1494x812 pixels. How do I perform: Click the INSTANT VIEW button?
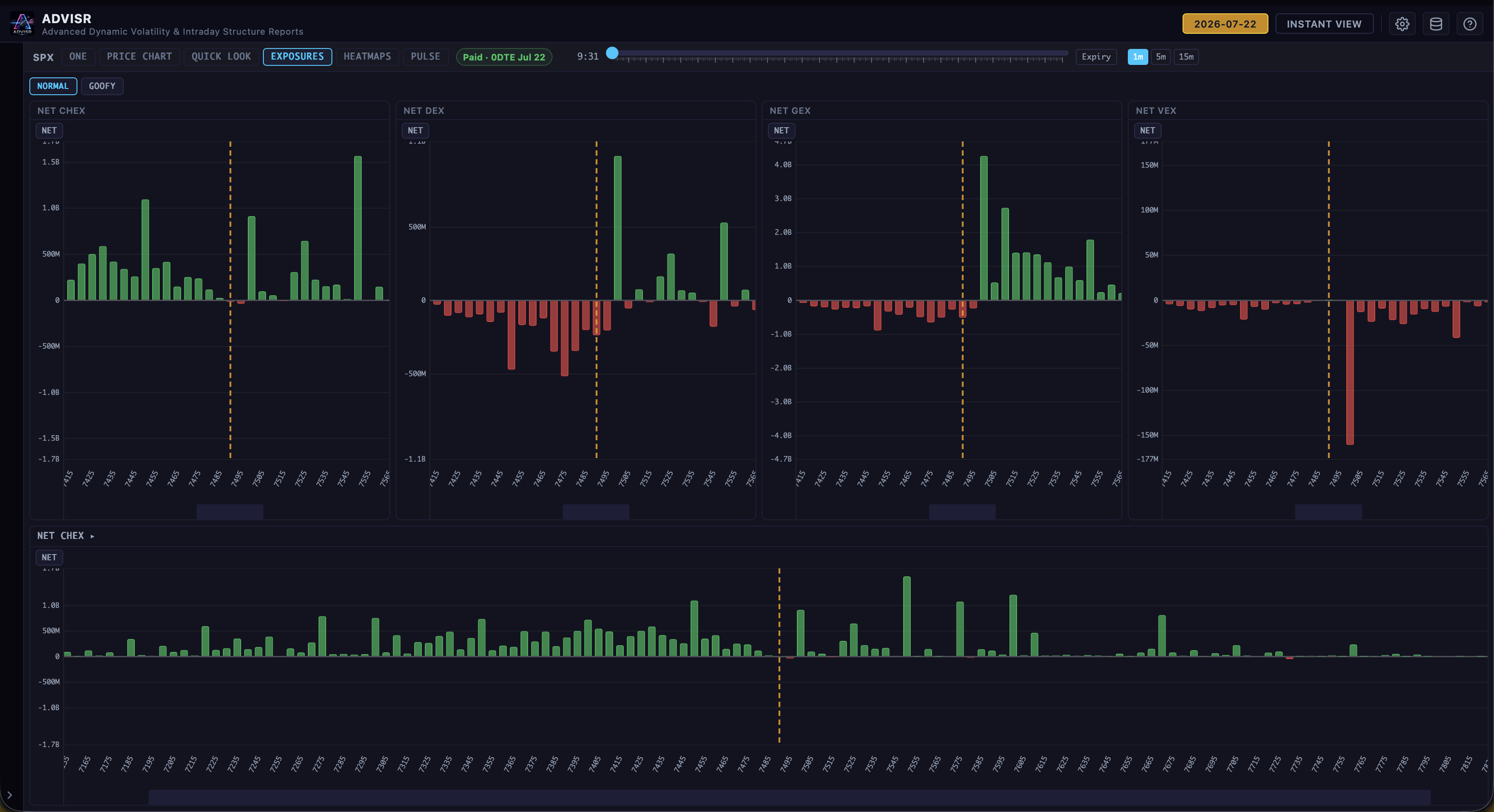[1324, 24]
